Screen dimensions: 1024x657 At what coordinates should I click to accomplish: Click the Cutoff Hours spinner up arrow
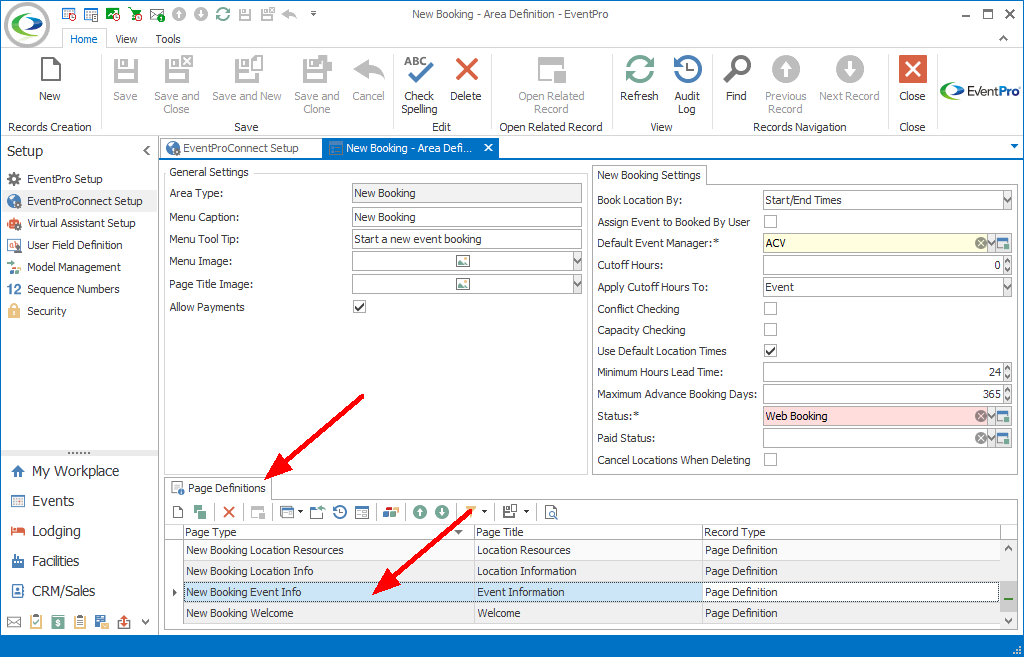point(1007,261)
